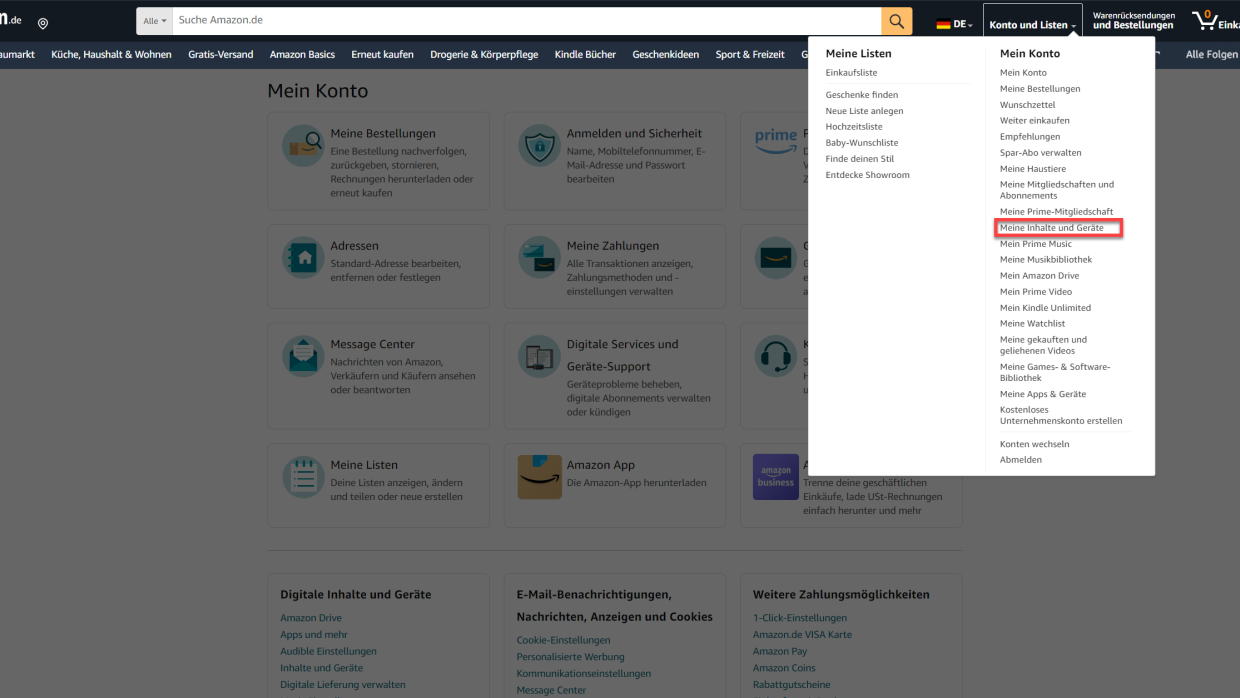The width and height of the screenshot is (1240, 698).
Task: Click the Amazon Business purple logo
Action: point(775,477)
